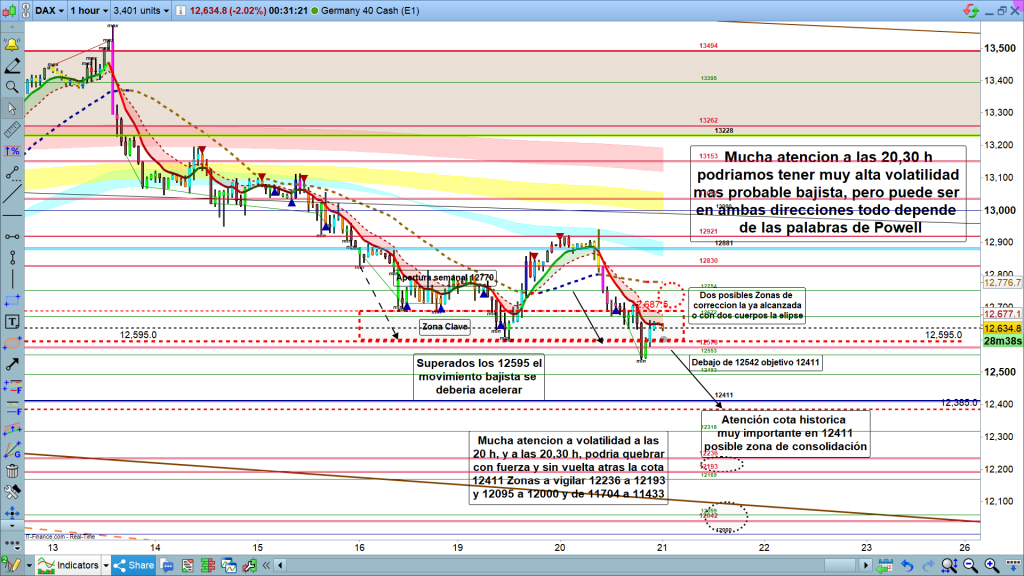Click the Share button
Screen dimensions: 1024x576
click(x=133, y=566)
